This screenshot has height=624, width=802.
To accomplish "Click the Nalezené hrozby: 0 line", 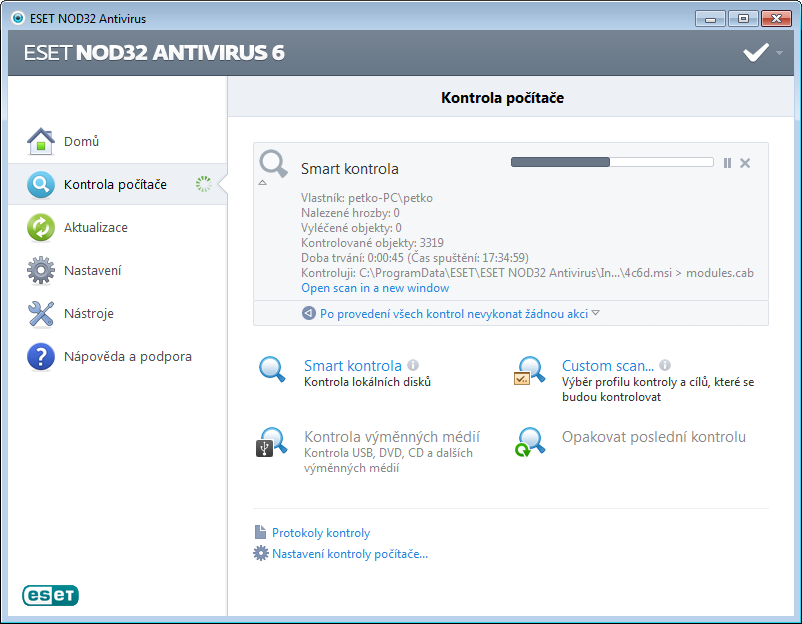I will [x=350, y=213].
